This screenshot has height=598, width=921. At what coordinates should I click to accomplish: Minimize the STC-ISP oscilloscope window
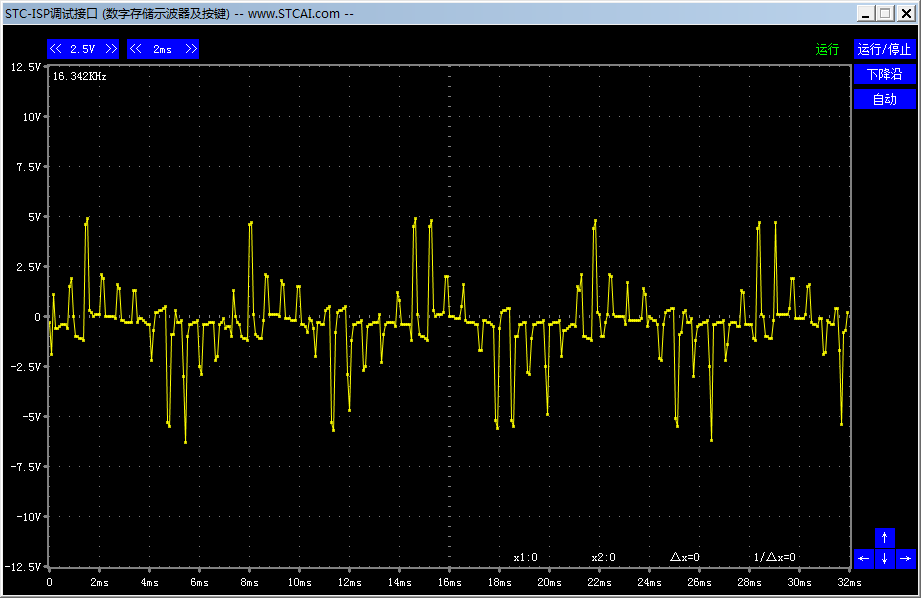(x=865, y=14)
